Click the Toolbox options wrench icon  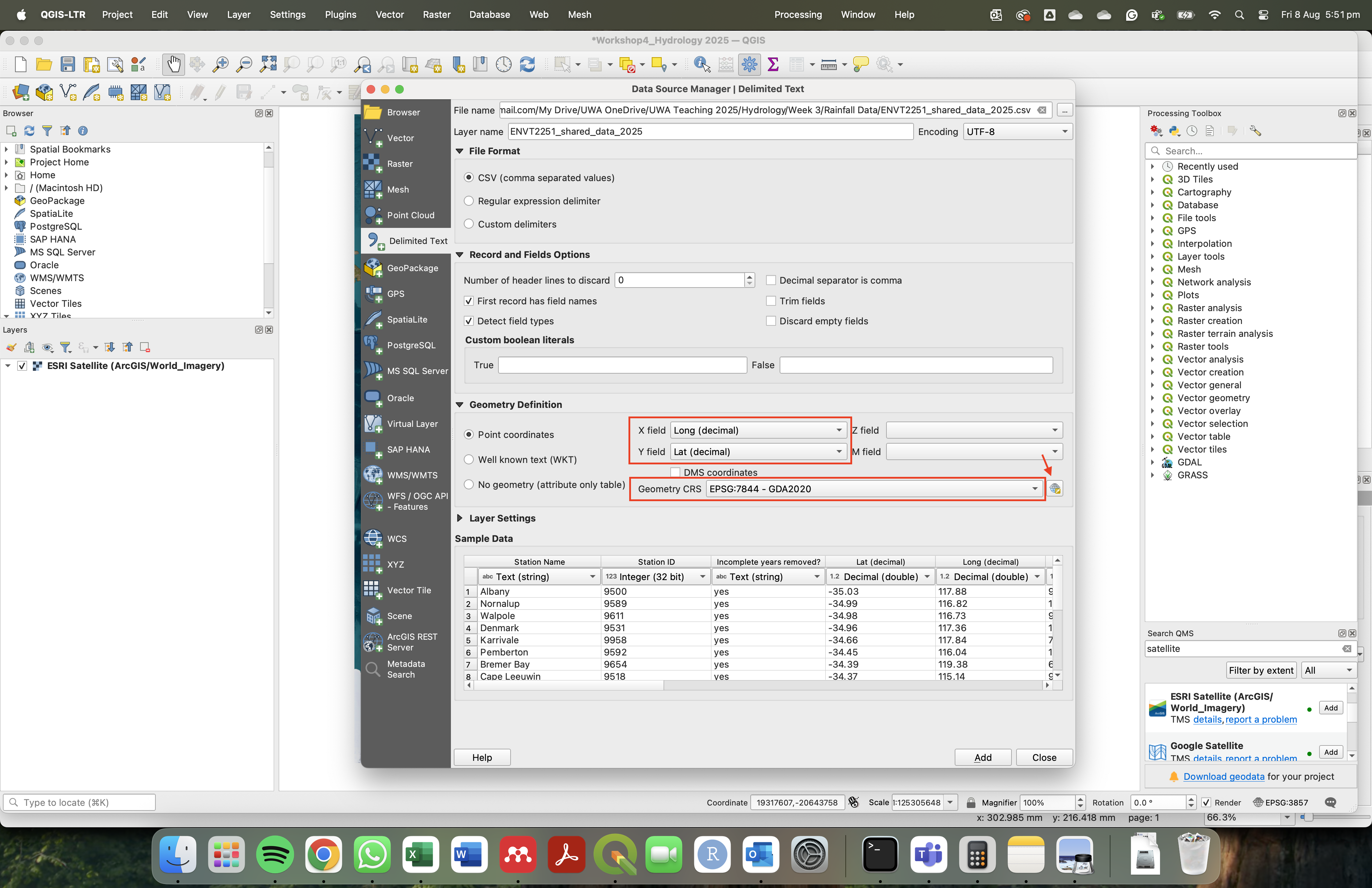[1256, 131]
